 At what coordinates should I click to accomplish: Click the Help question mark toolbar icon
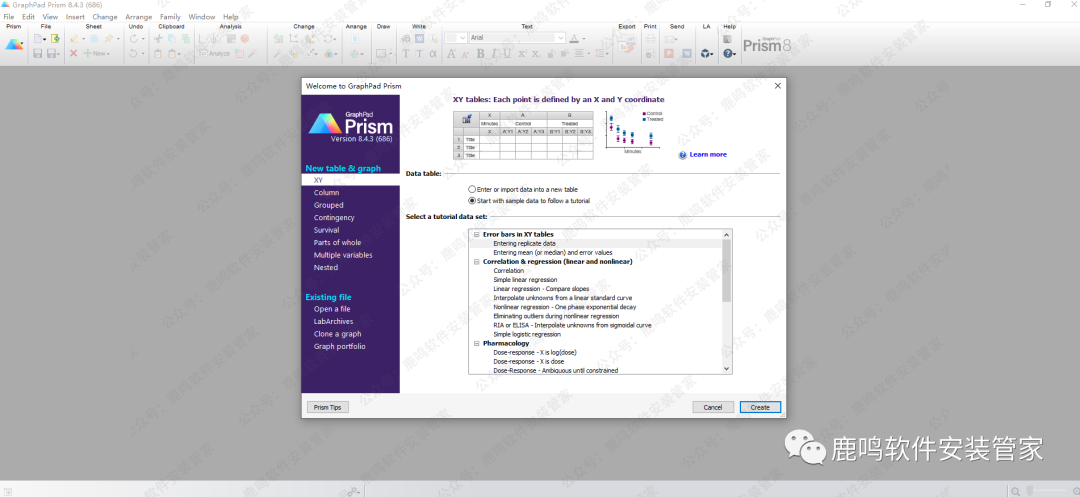point(728,53)
